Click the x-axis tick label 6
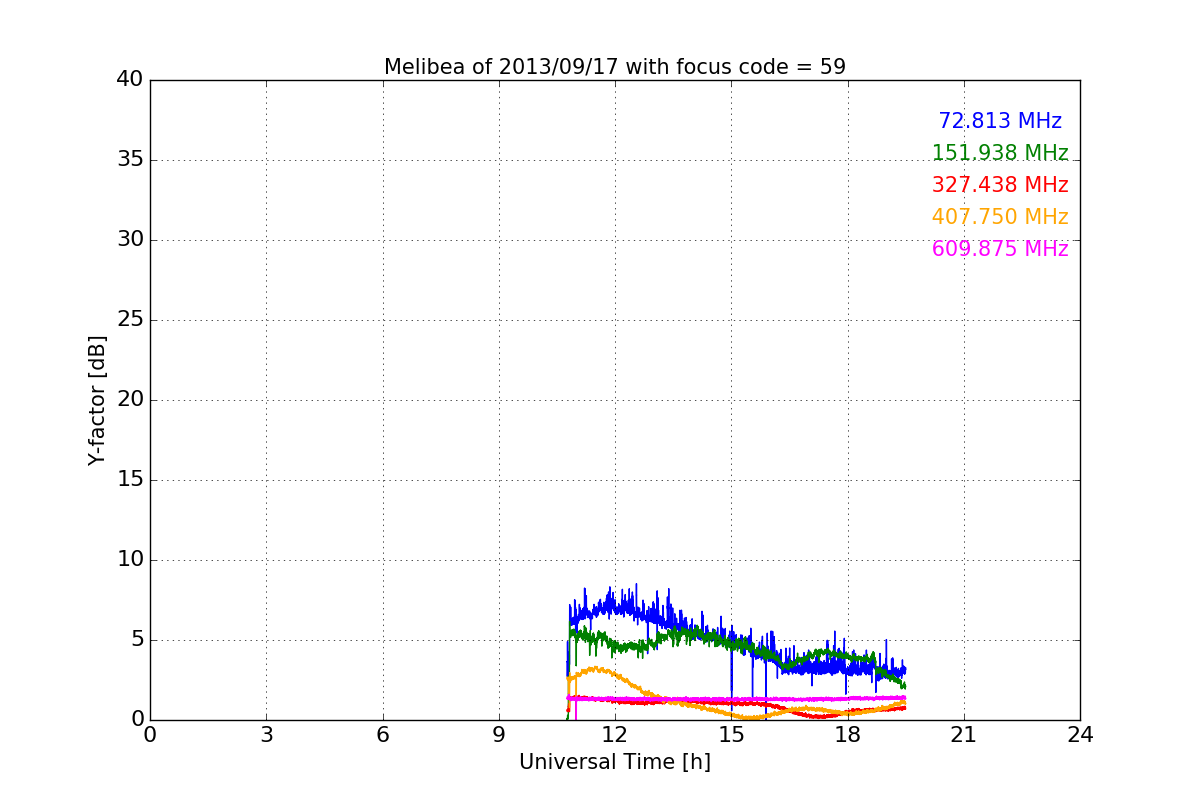 383,735
